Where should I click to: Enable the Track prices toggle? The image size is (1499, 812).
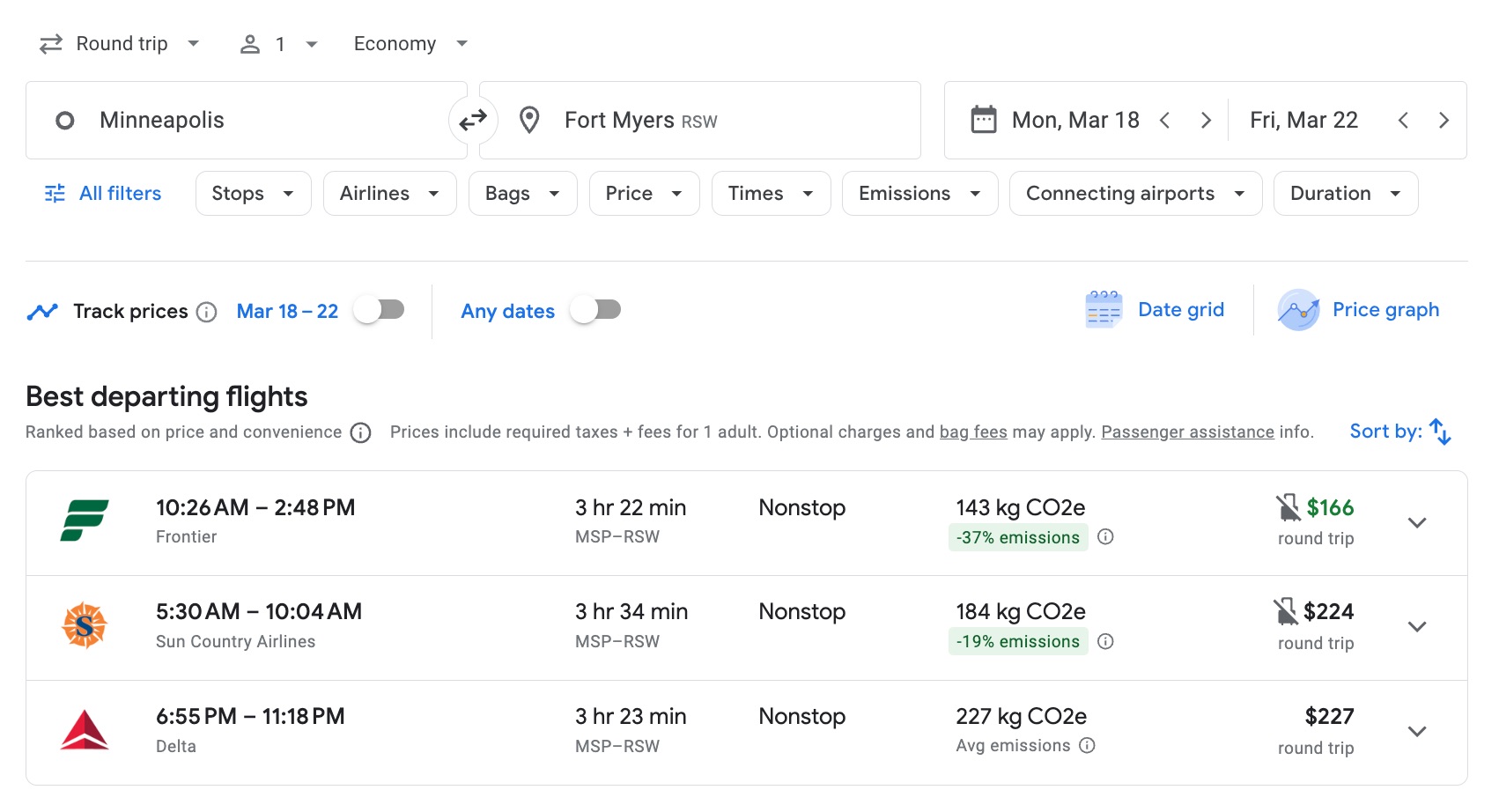pyautogui.click(x=380, y=309)
